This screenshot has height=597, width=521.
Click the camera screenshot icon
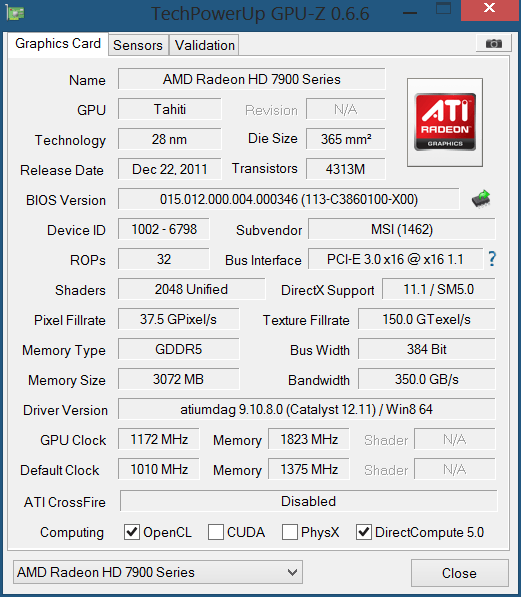click(x=494, y=43)
